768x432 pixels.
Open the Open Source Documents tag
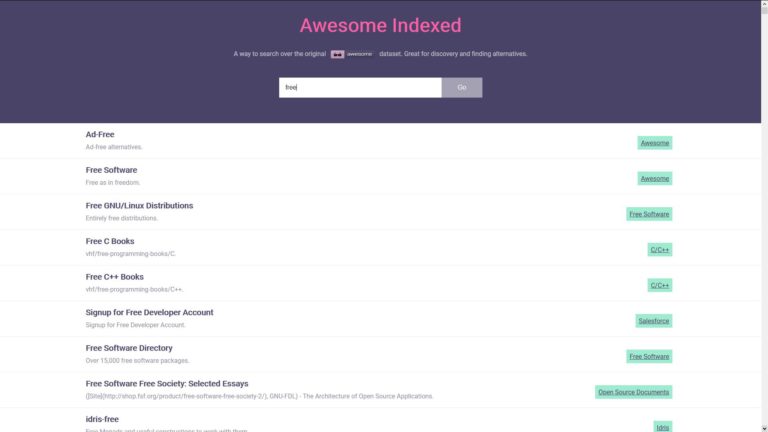coord(633,392)
